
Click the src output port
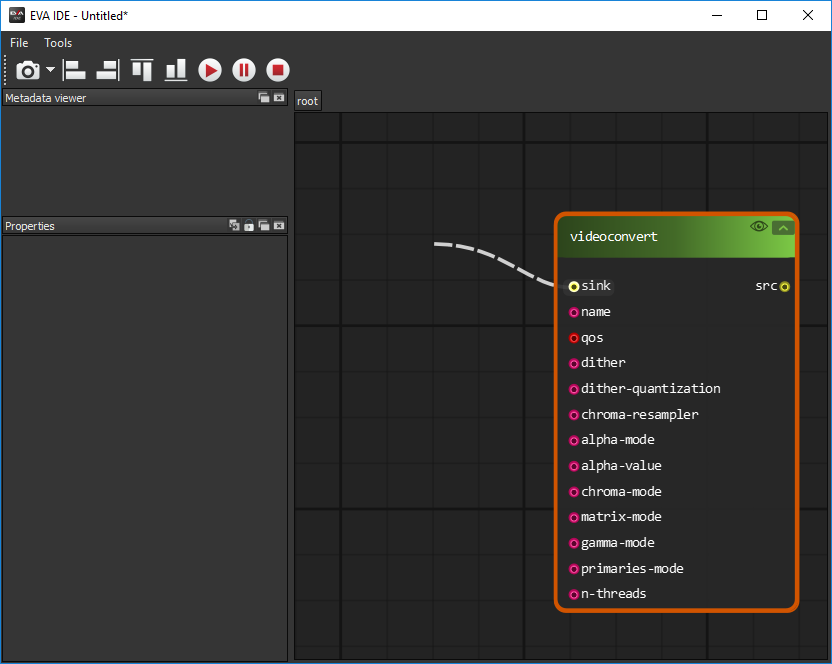tap(785, 287)
